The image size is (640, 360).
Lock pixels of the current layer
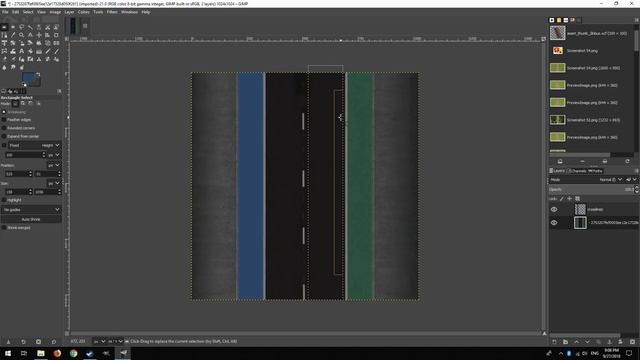point(562,199)
